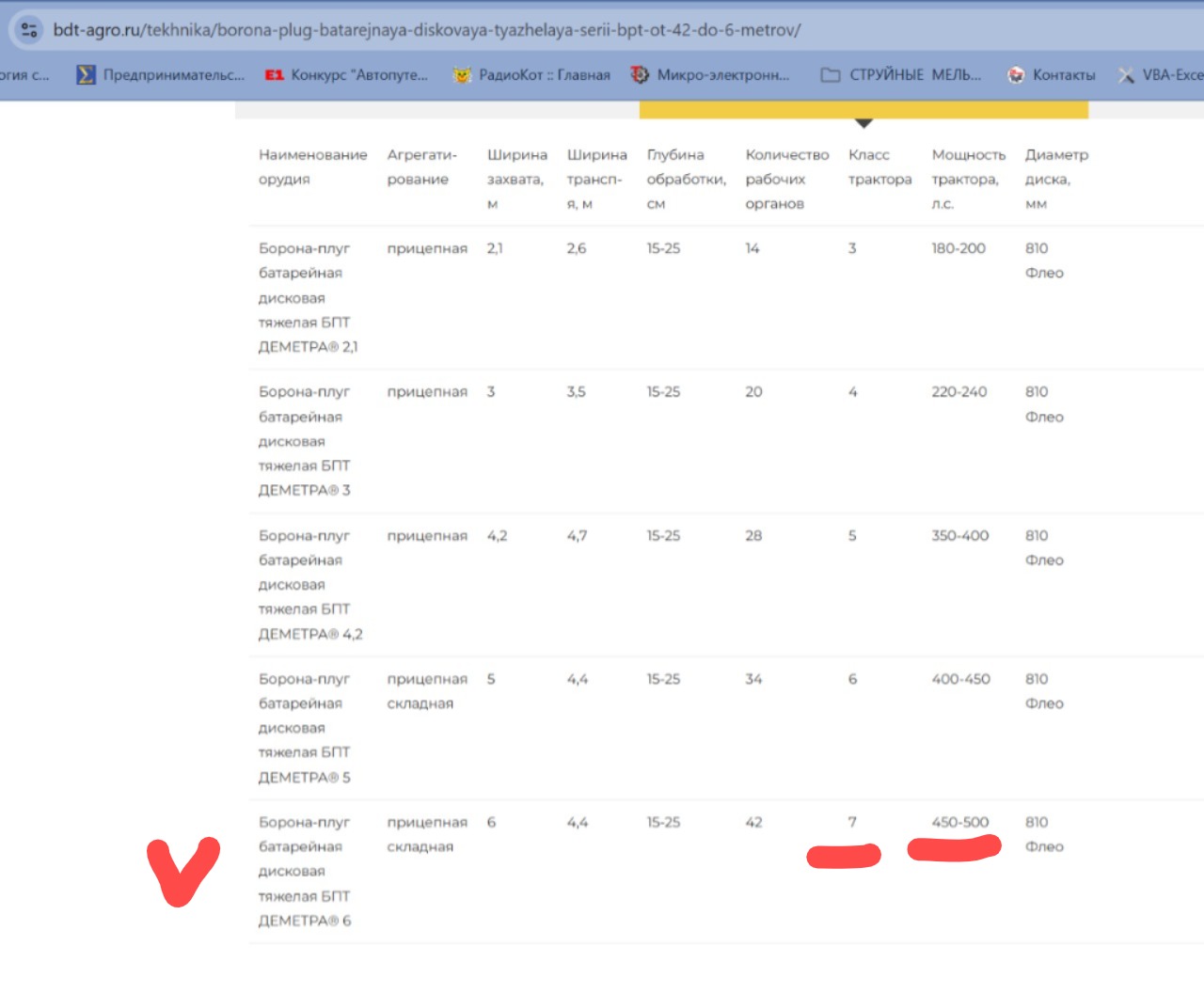Image resolution: width=1204 pixels, height=994 pixels.
Task: Select the БПТ ДЕМЕТРА 6 row name
Action: click(305, 871)
